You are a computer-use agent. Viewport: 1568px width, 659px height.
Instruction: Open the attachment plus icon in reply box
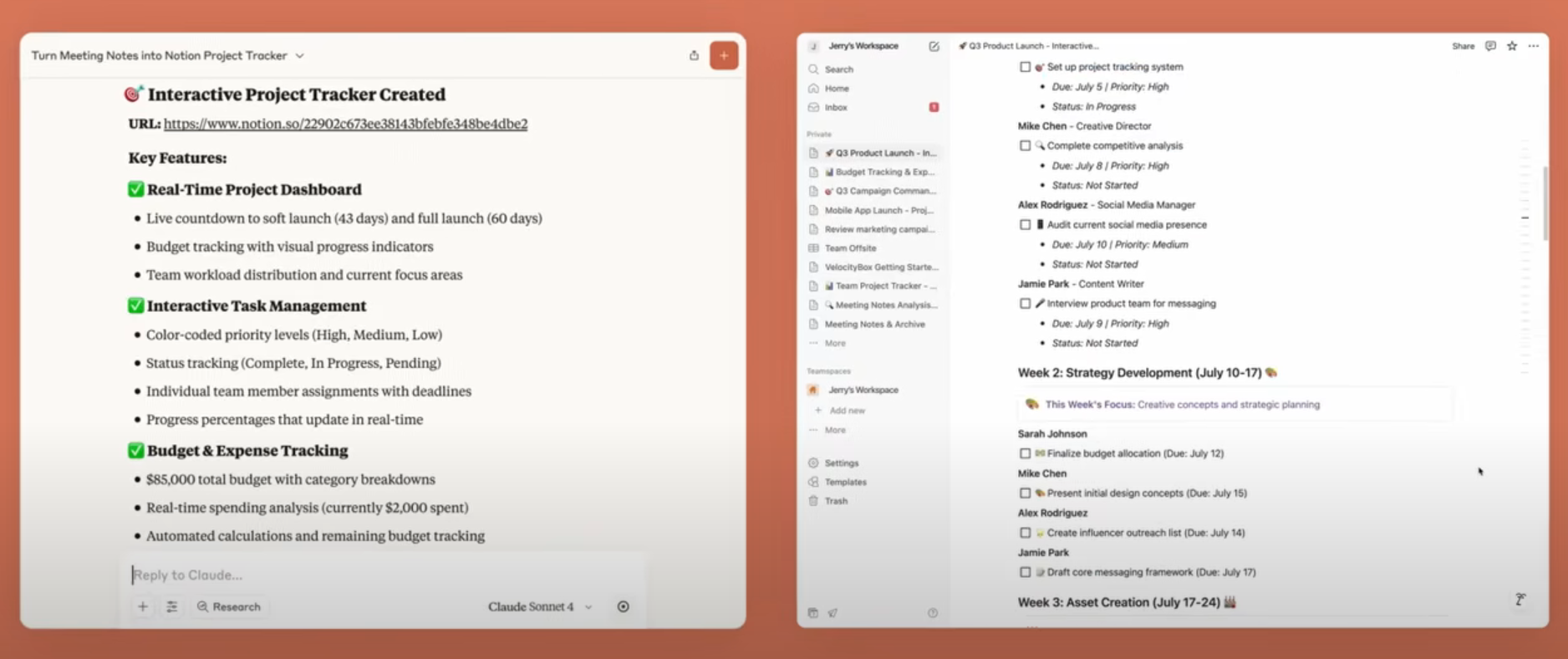[x=143, y=606]
